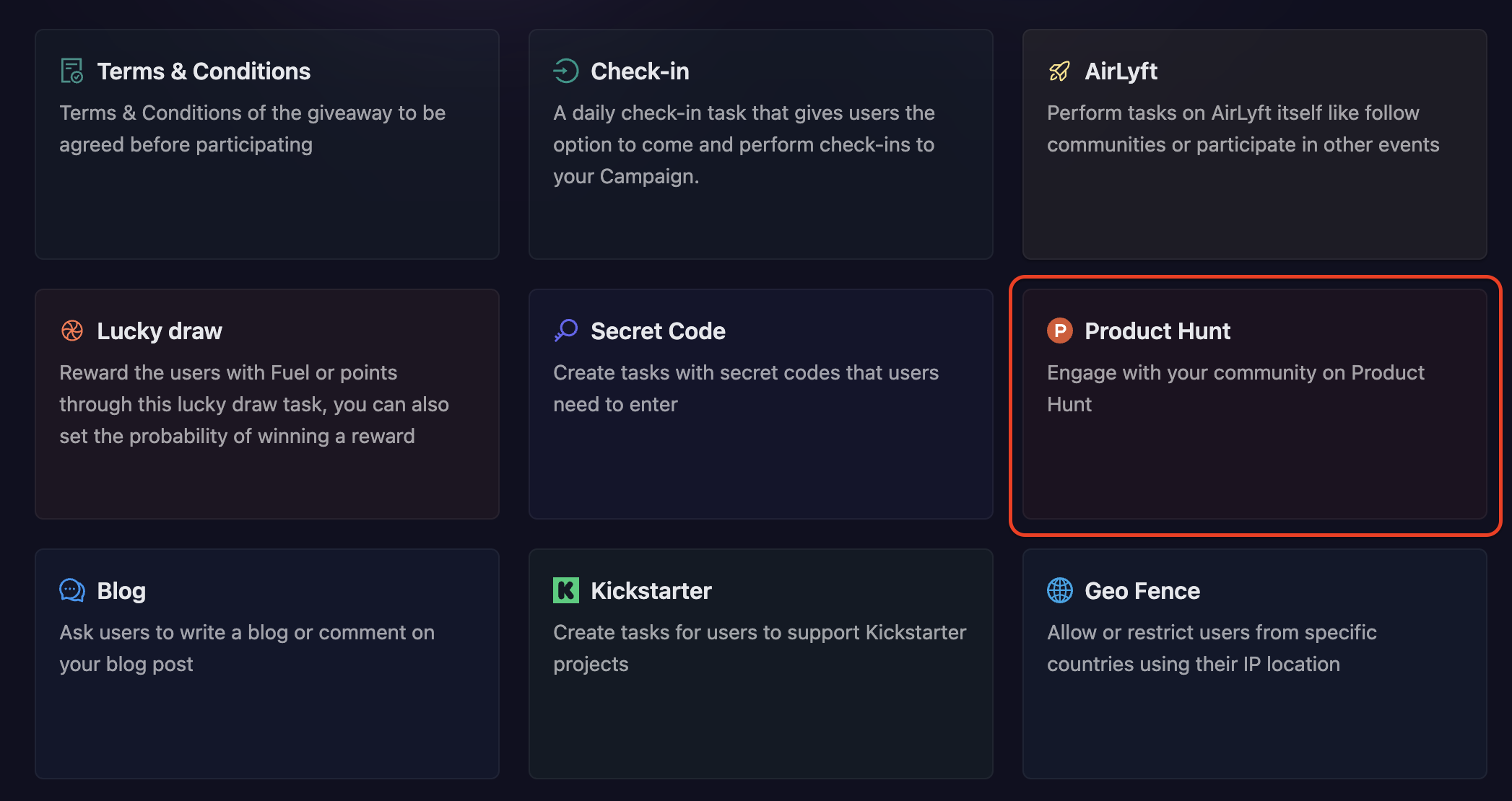This screenshot has width=1512, height=801.
Task: Select the Terms & Conditions task title
Action: point(204,71)
